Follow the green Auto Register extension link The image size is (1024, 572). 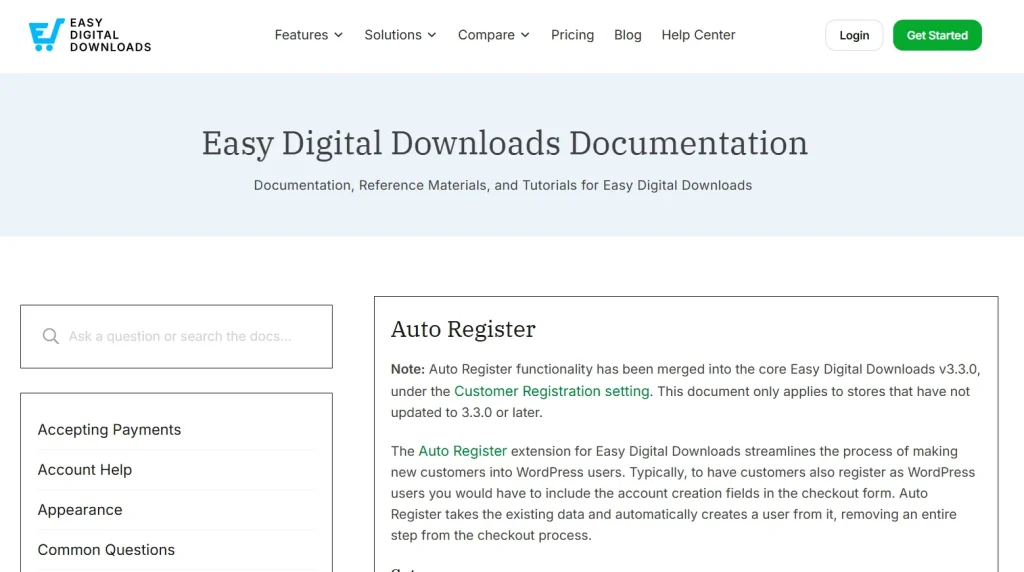[462, 451]
